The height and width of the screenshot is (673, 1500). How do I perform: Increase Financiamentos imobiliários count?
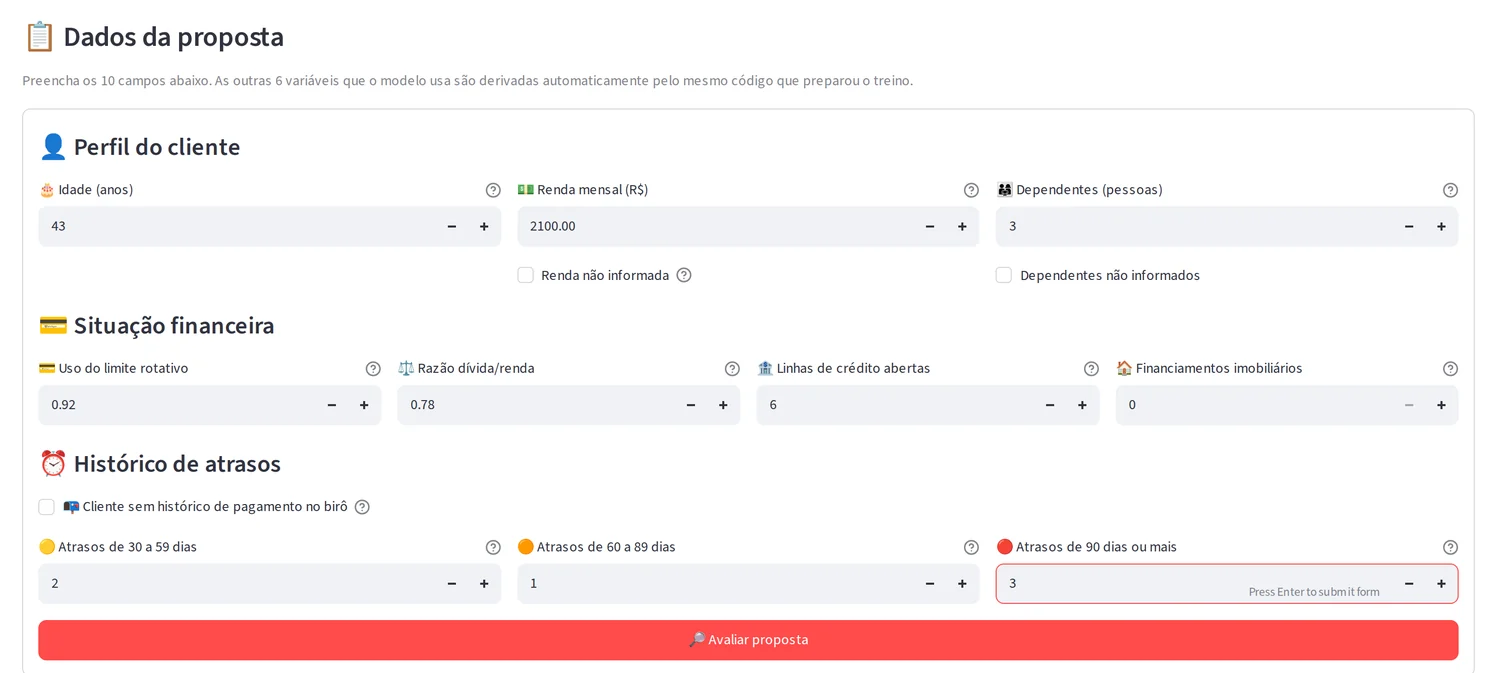1441,405
